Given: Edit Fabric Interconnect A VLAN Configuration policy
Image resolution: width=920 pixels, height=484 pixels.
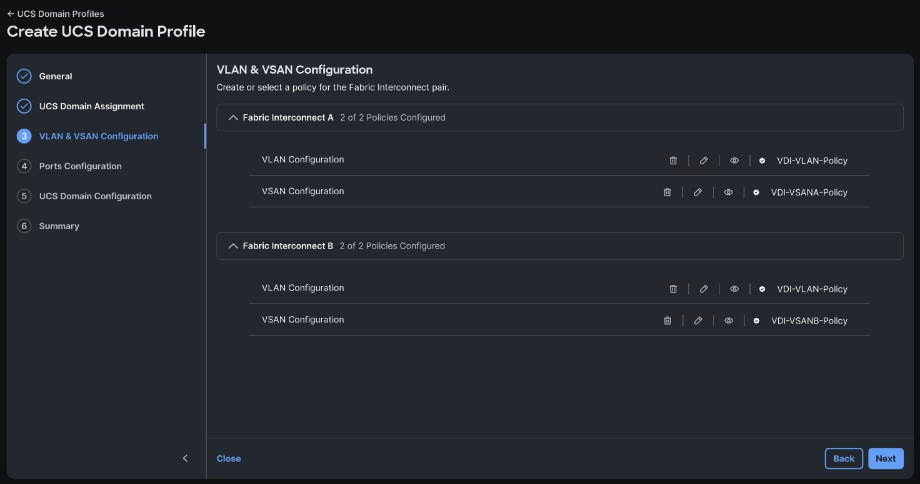Looking at the screenshot, I should (x=703, y=160).
